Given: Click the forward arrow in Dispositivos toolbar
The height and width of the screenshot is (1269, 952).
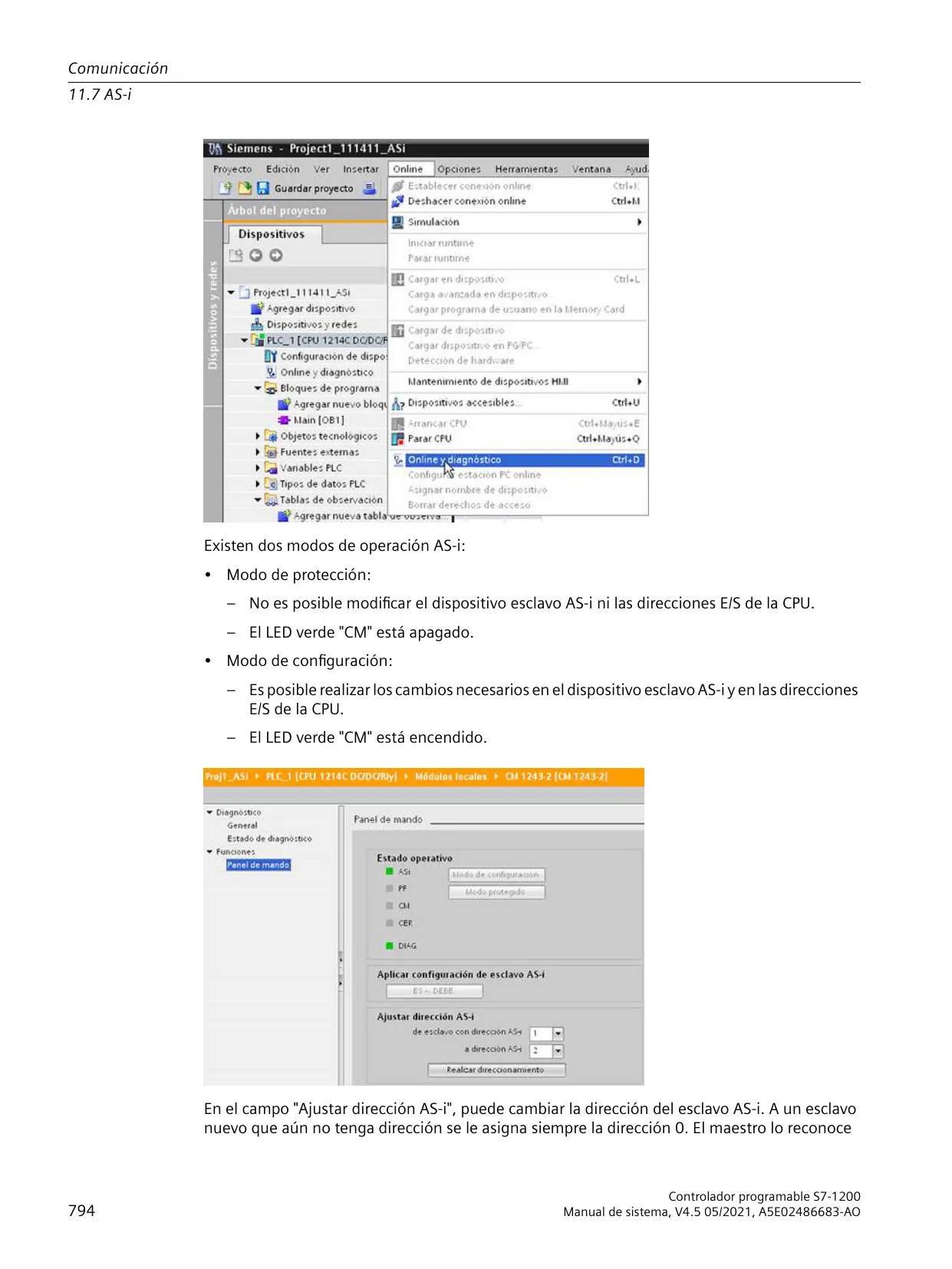Looking at the screenshot, I should pos(276,255).
